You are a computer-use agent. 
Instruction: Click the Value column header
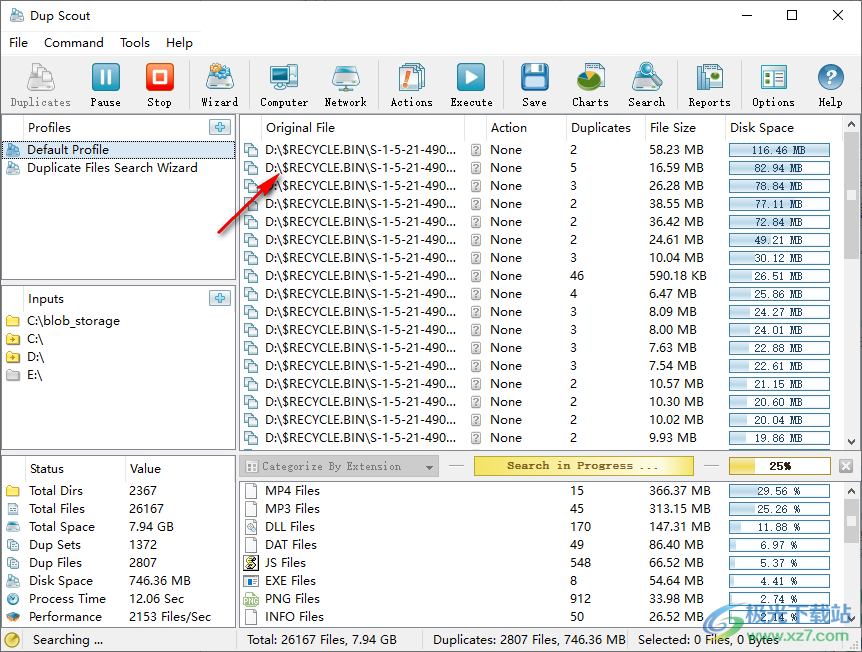point(180,469)
